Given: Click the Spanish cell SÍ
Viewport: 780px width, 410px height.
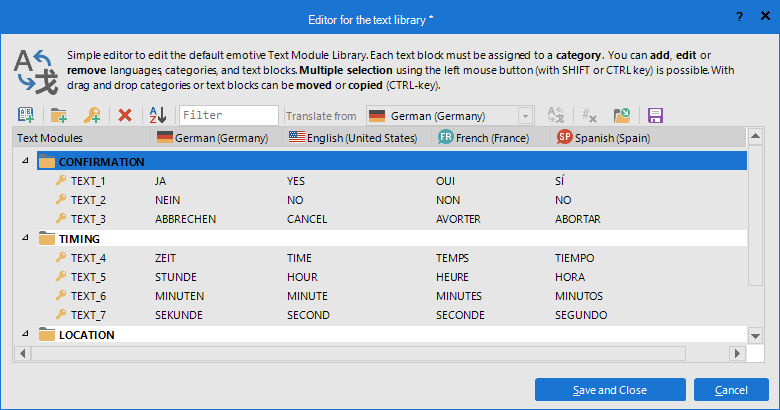Looking at the screenshot, I should coord(560,181).
